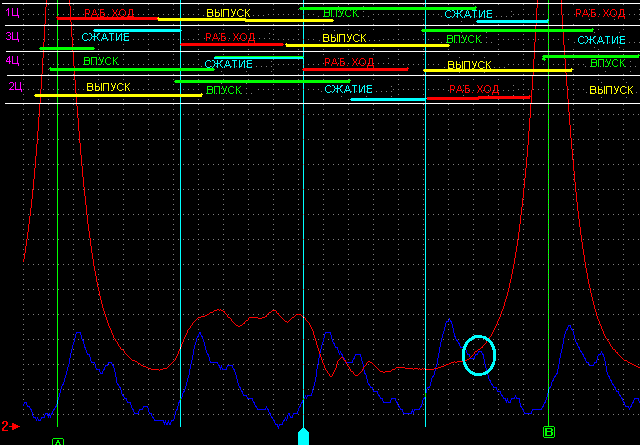Viewport: 640px width, 445px height.
Task: Click РАБ. ХОД label in the 2Ц row
Action: pyautogui.click(x=474, y=89)
